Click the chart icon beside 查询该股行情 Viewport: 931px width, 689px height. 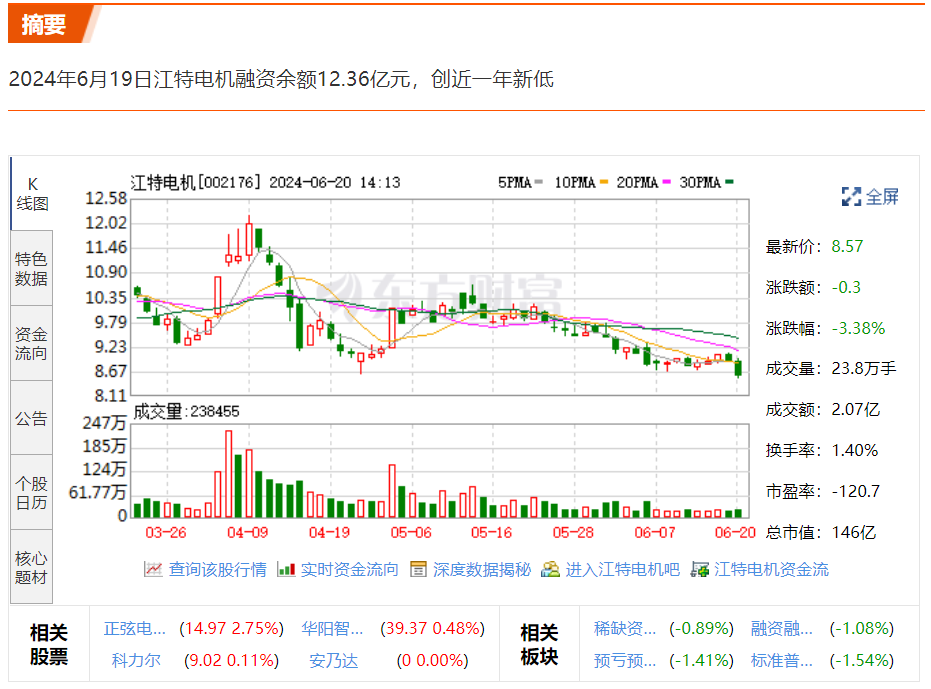(x=153, y=569)
